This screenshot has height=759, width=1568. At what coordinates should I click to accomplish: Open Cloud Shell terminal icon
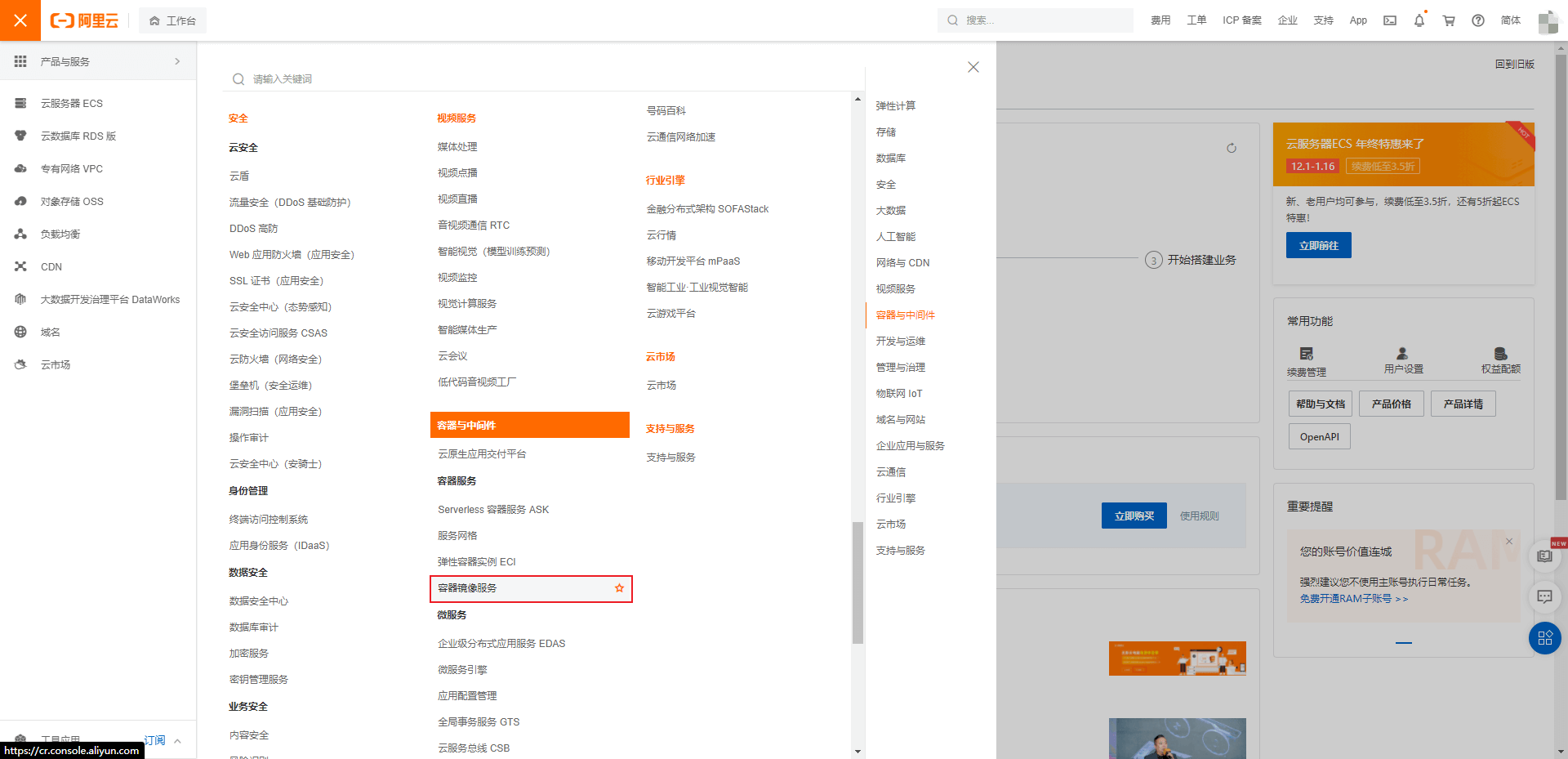[1390, 20]
